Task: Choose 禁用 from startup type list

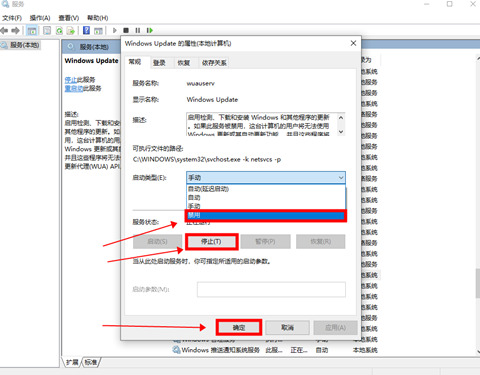Action: click(x=266, y=215)
